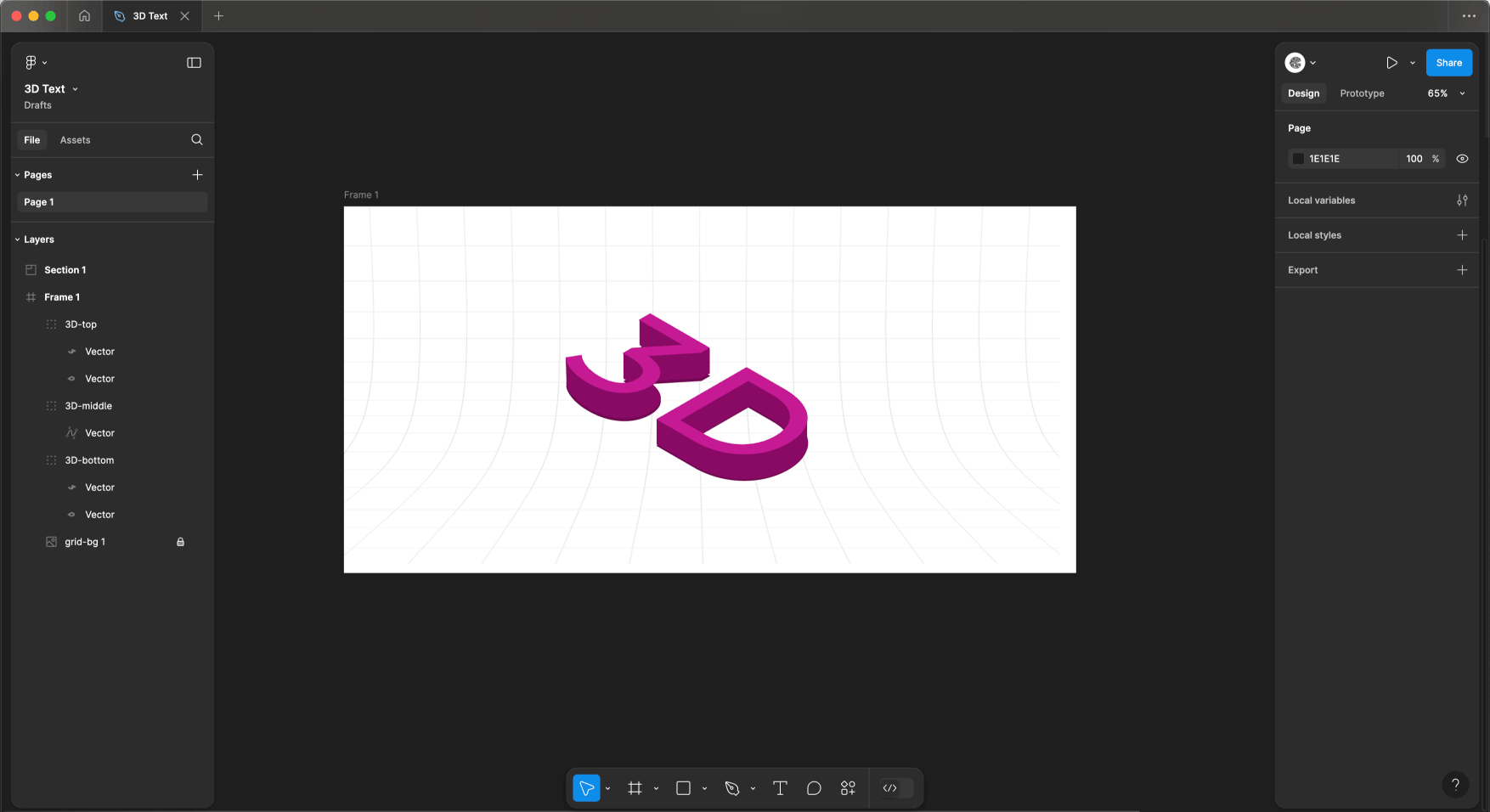Click the blue Share button
The image size is (1490, 812).
(1448, 63)
